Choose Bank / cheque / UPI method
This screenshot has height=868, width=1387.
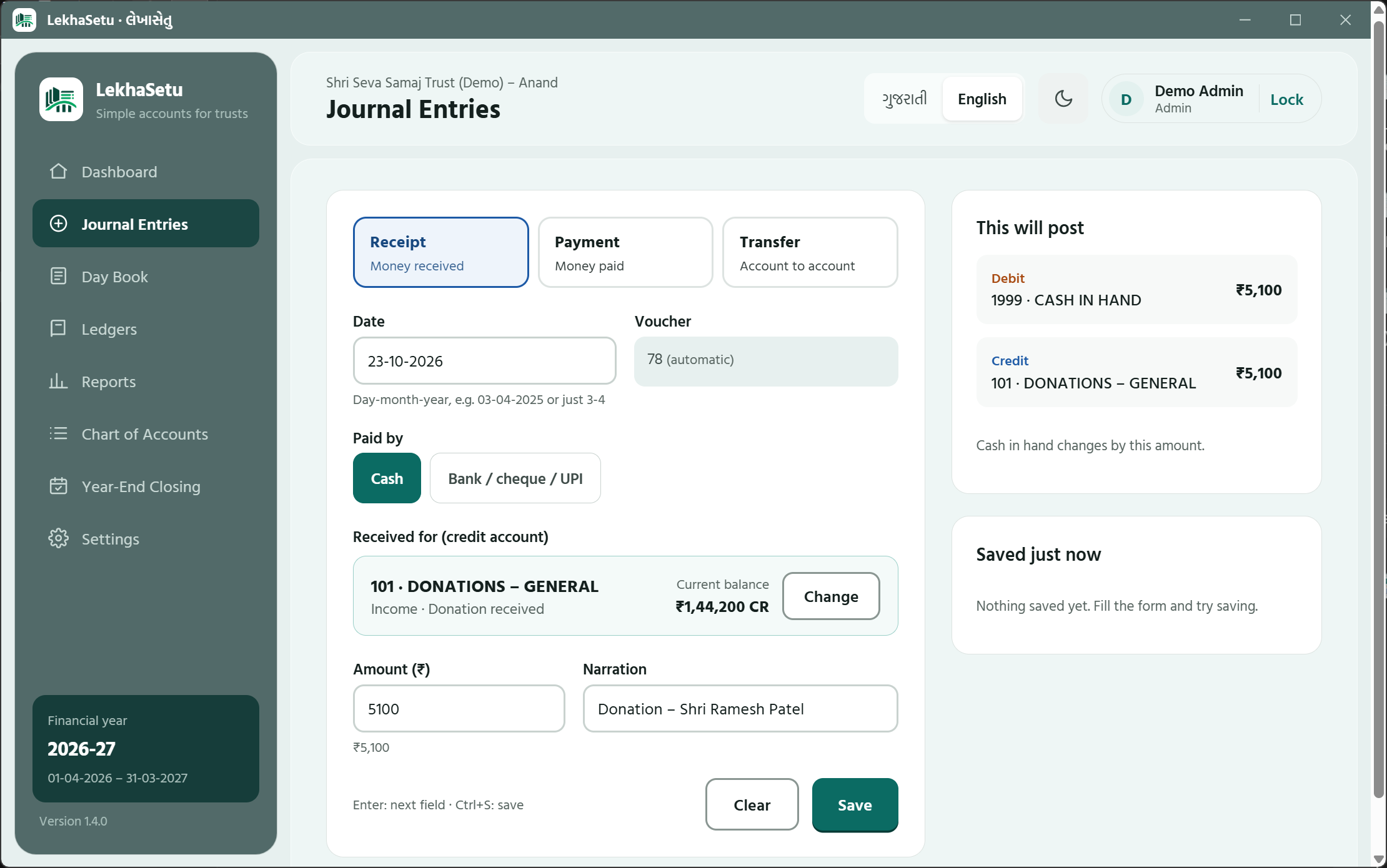[515, 478]
